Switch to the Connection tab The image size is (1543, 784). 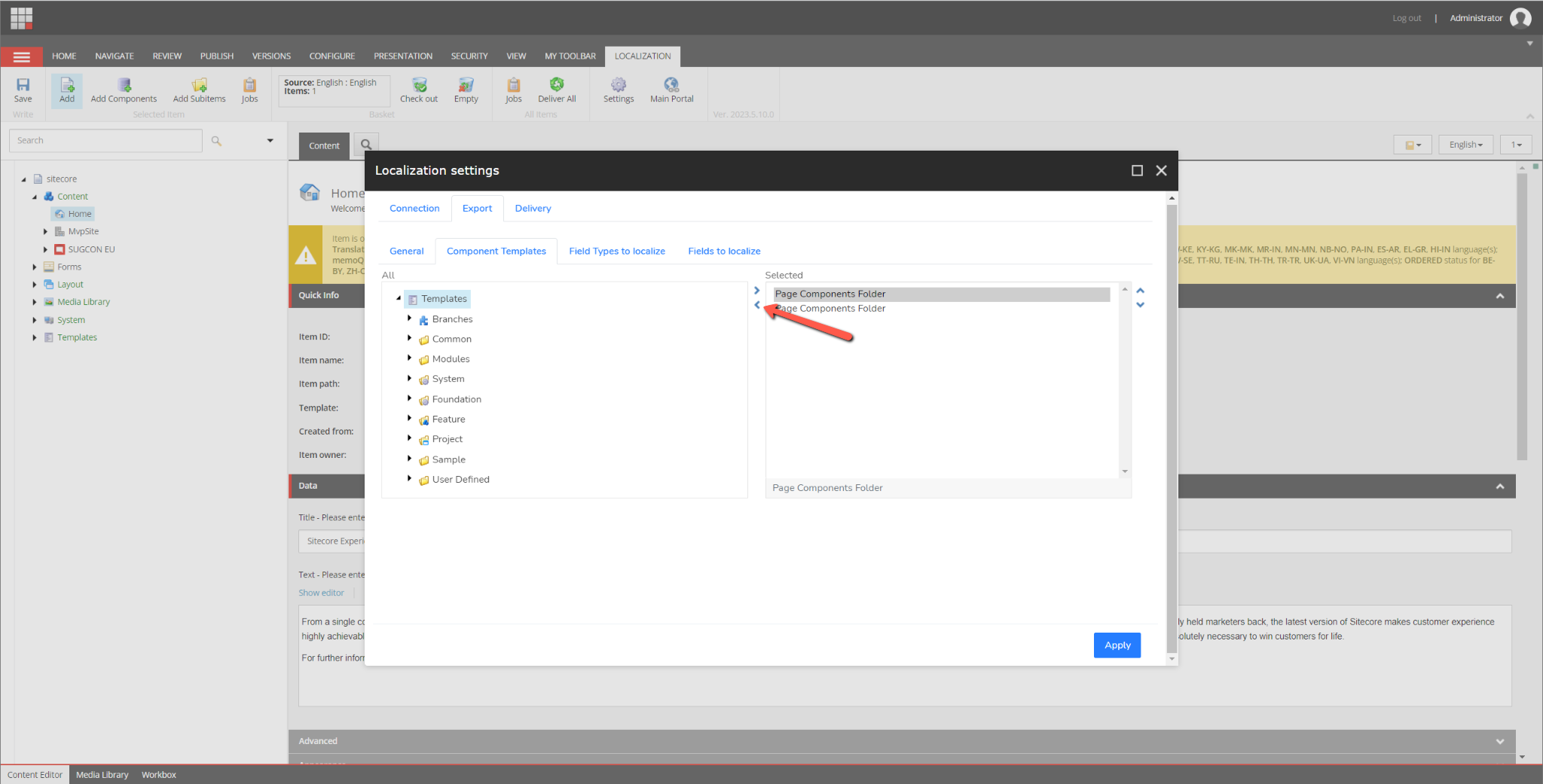pyautogui.click(x=414, y=209)
